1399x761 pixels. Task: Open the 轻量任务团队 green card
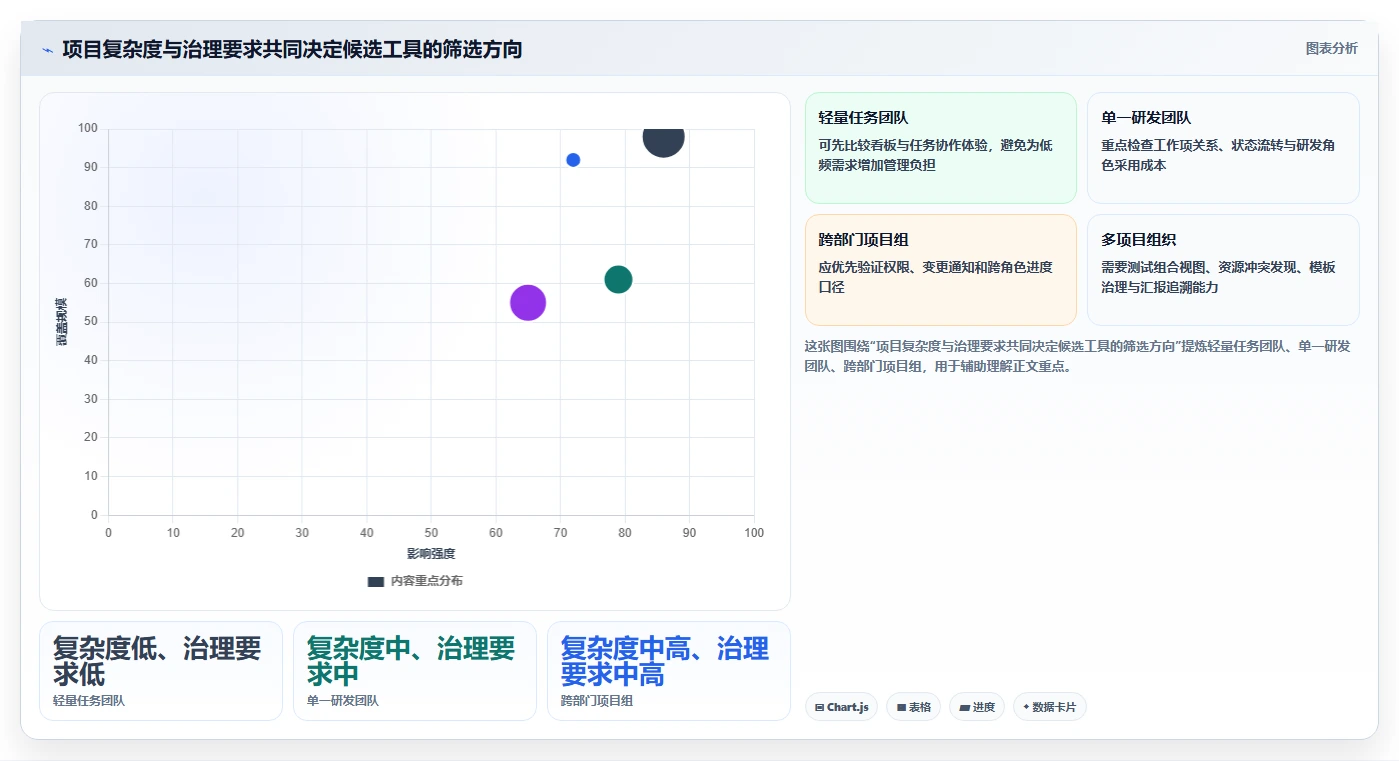click(x=941, y=148)
